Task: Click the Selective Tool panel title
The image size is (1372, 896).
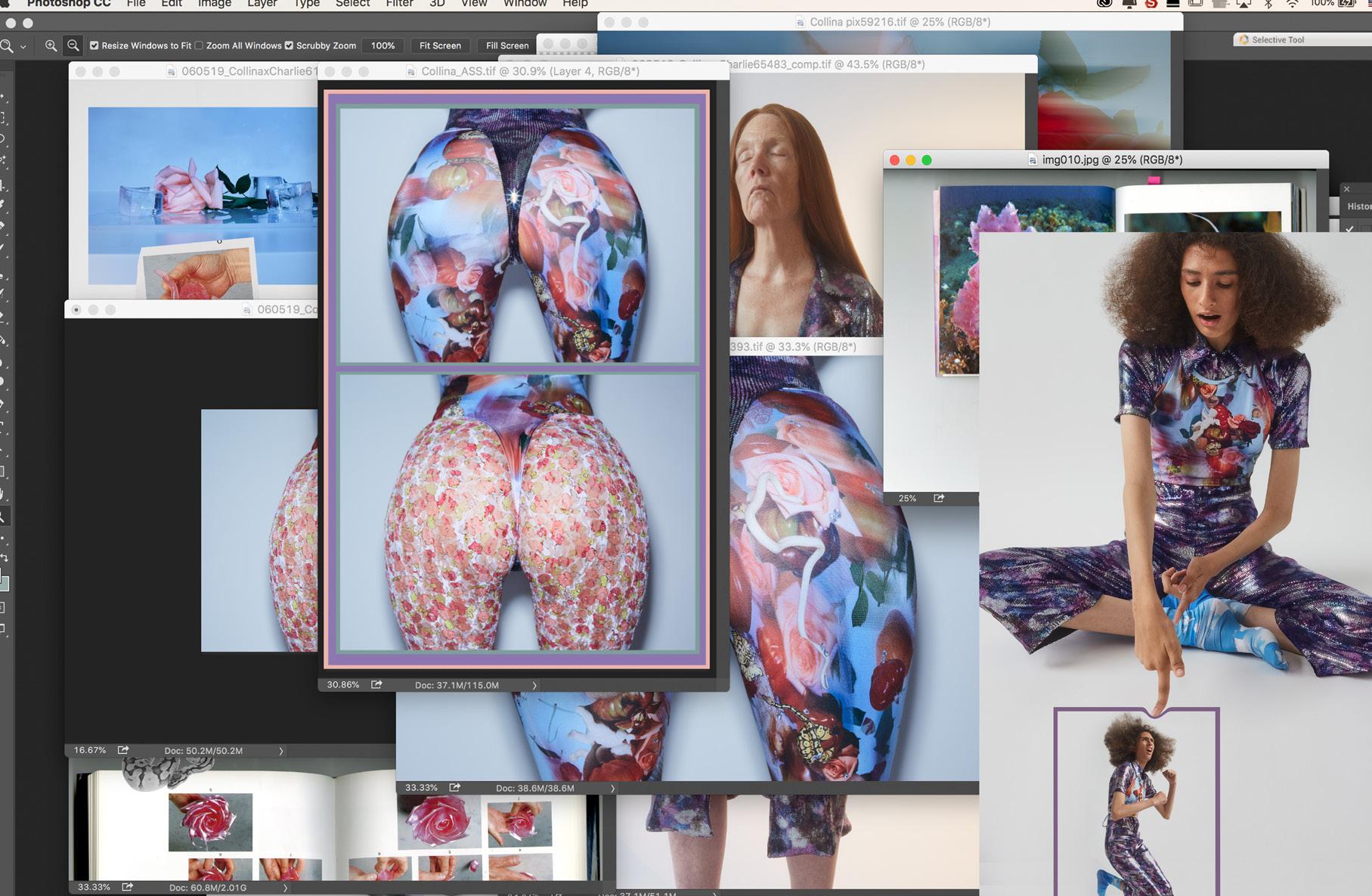Action: pos(1278,39)
